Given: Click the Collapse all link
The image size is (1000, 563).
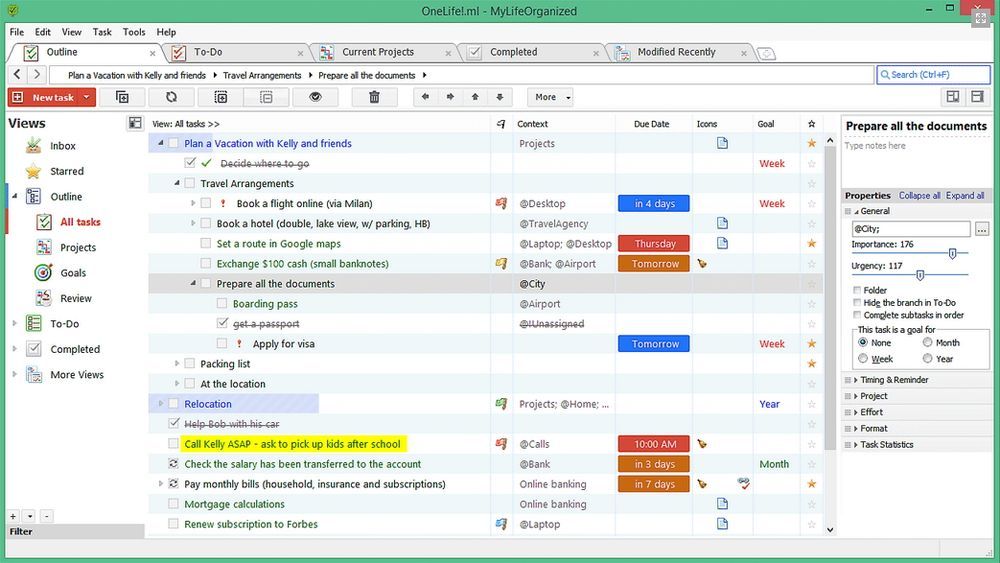Looking at the screenshot, I should (x=919, y=196).
